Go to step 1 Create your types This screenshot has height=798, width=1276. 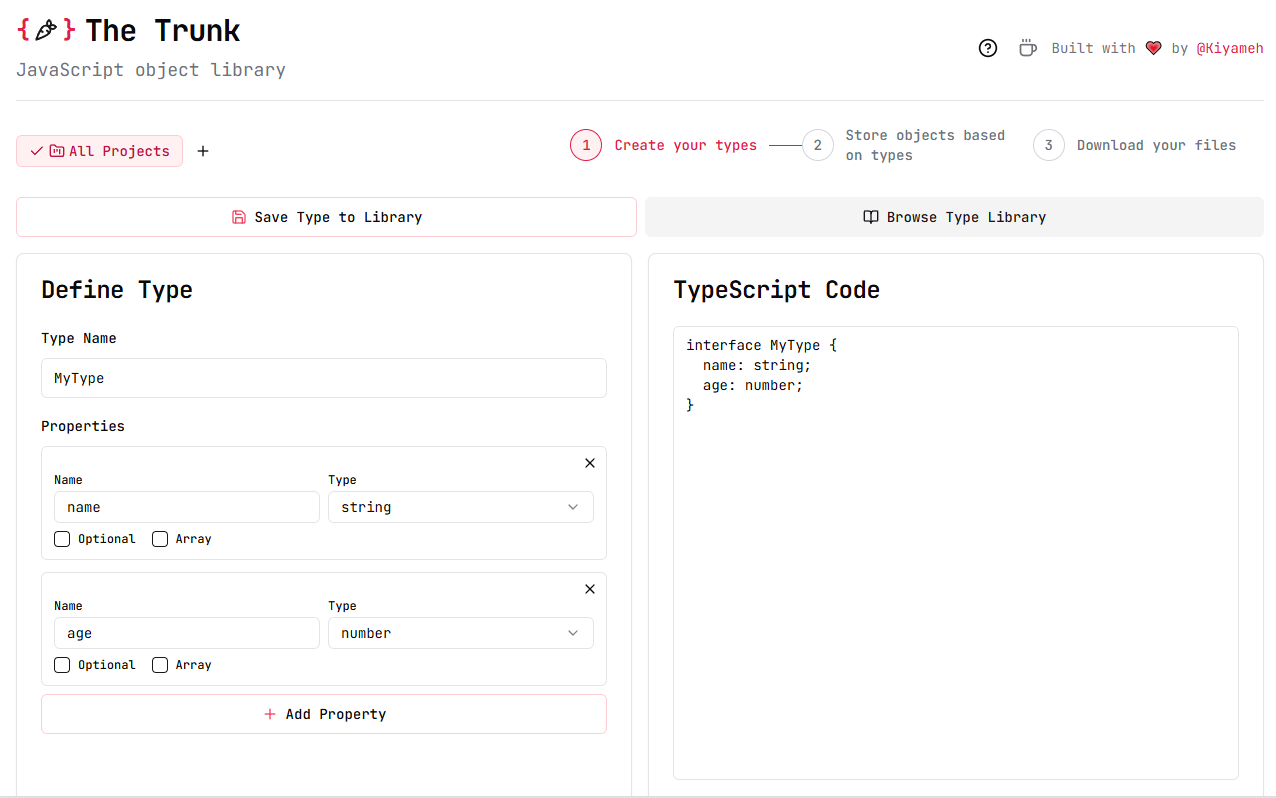664,145
